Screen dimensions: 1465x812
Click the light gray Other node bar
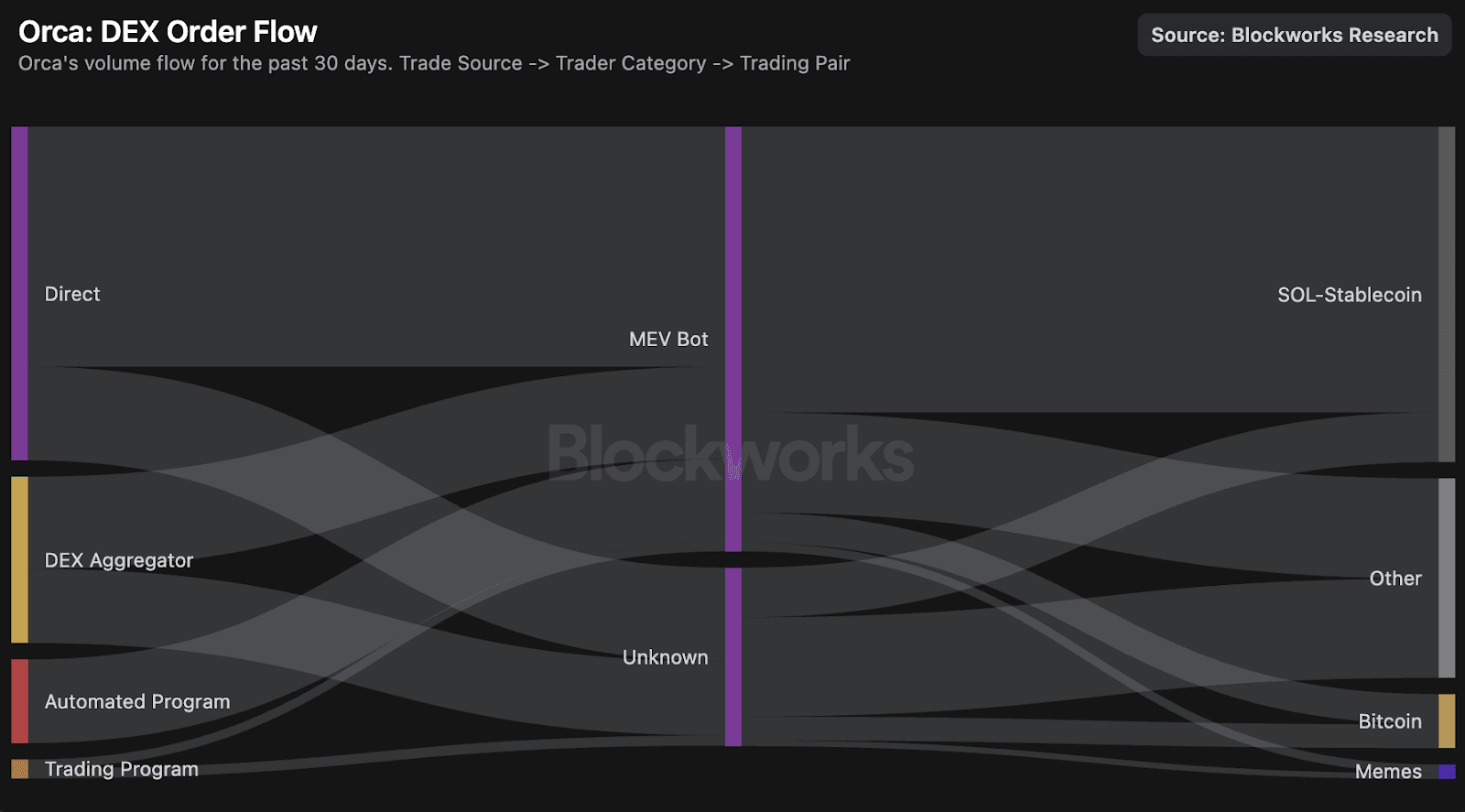[x=1447, y=578]
